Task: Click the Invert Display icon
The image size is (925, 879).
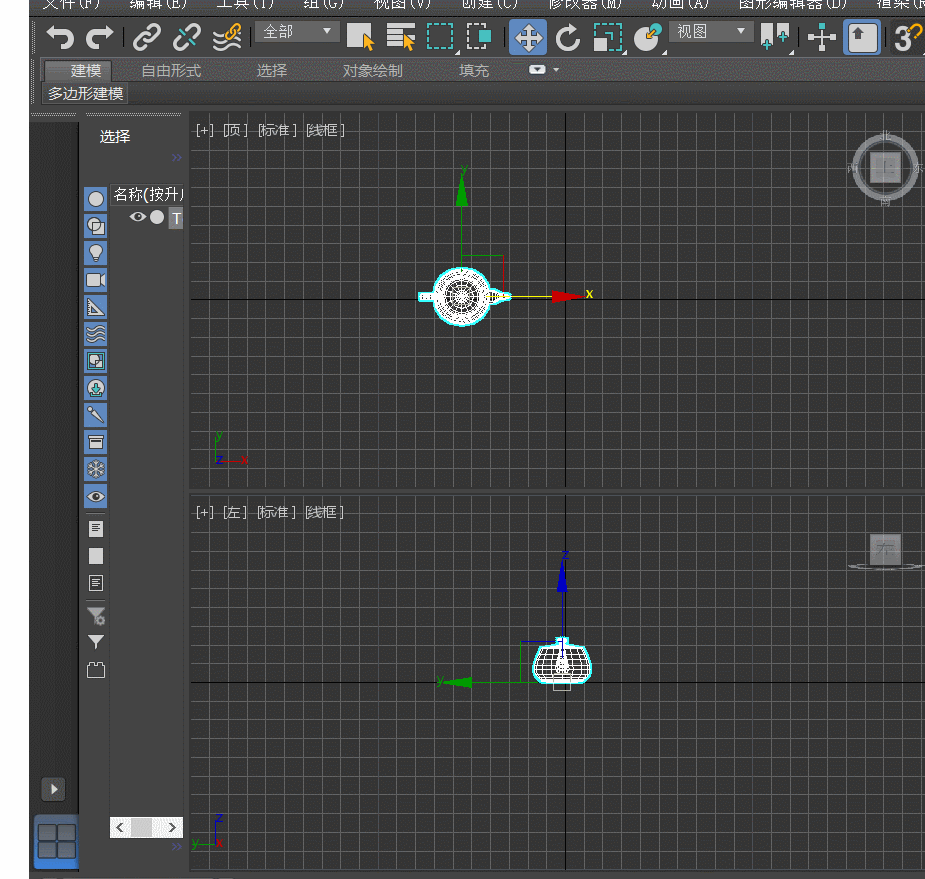Action: click(x=96, y=583)
